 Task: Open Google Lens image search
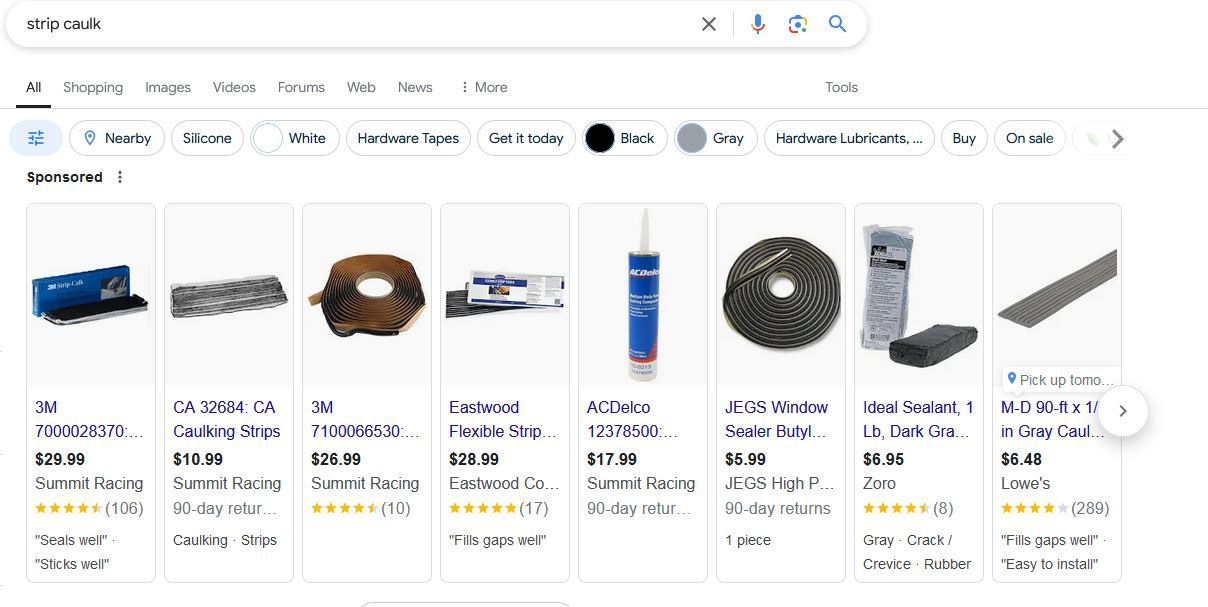click(x=797, y=24)
